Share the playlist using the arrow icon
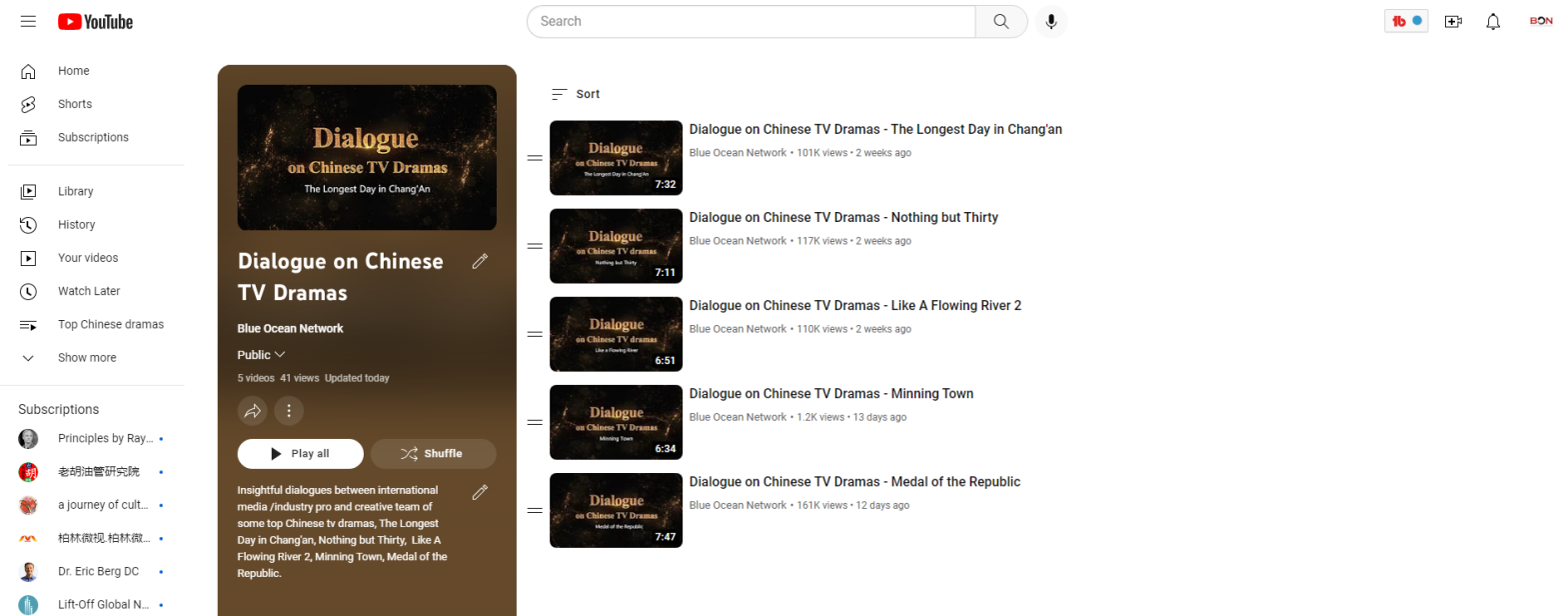The image size is (1568, 616). (x=253, y=410)
